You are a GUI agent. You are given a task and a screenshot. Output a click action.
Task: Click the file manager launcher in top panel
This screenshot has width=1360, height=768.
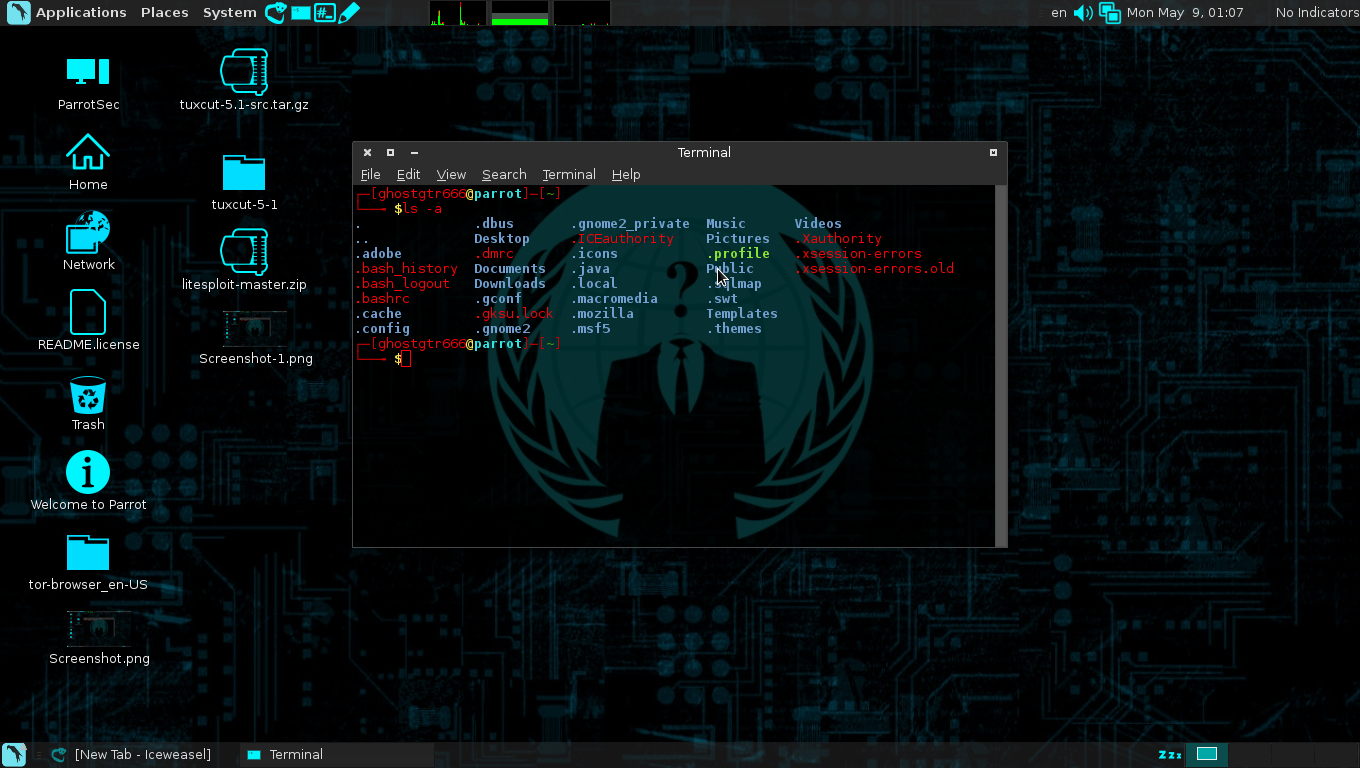(x=300, y=13)
